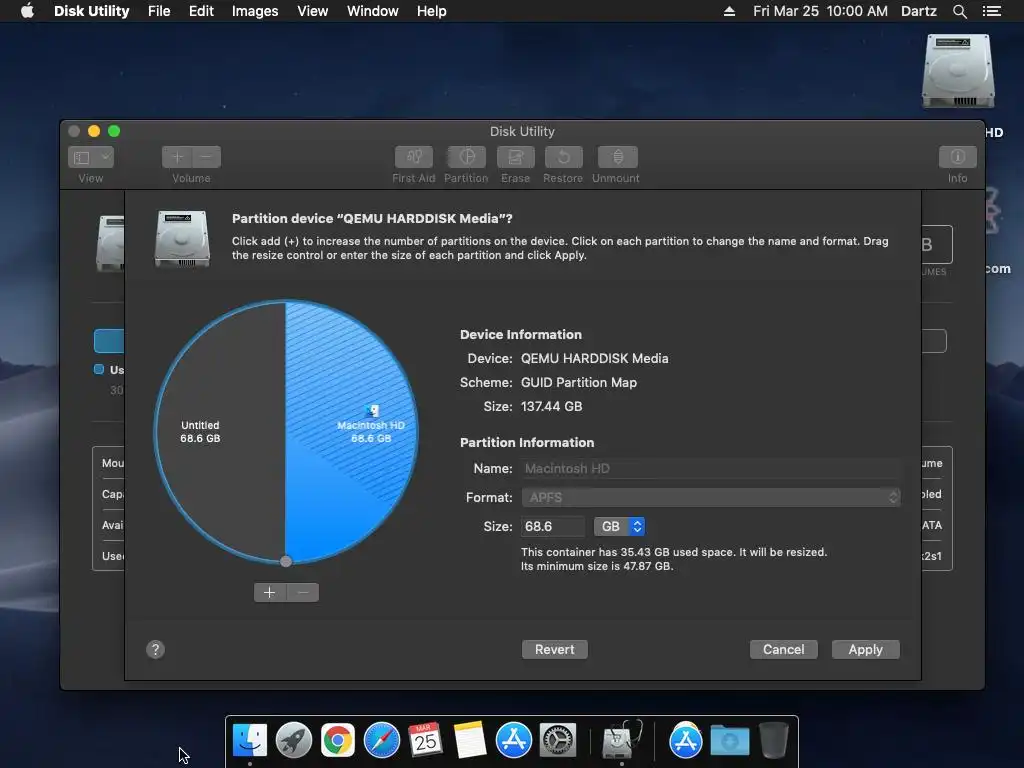Click the date and time in menu bar
1024x768 pixels.
pos(820,11)
